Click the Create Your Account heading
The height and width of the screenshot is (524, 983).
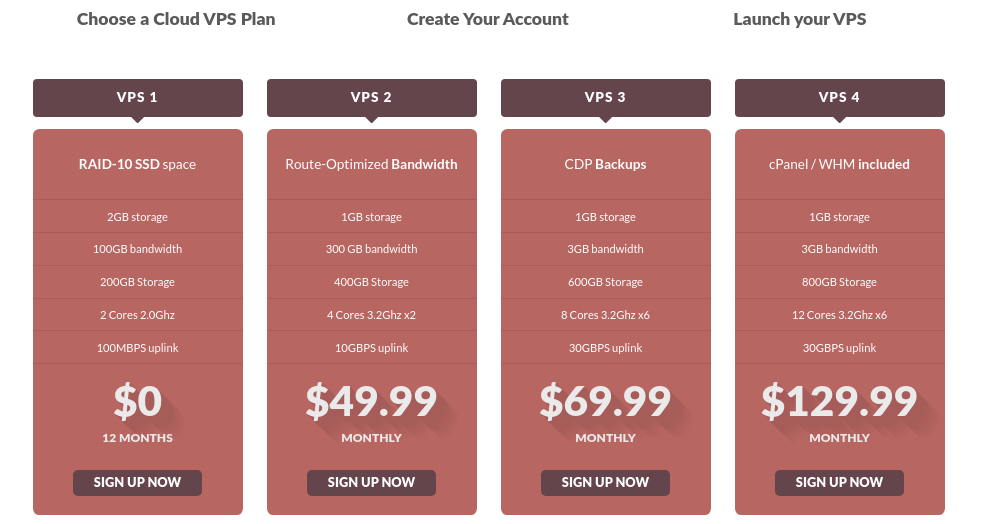(x=488, y=19)
